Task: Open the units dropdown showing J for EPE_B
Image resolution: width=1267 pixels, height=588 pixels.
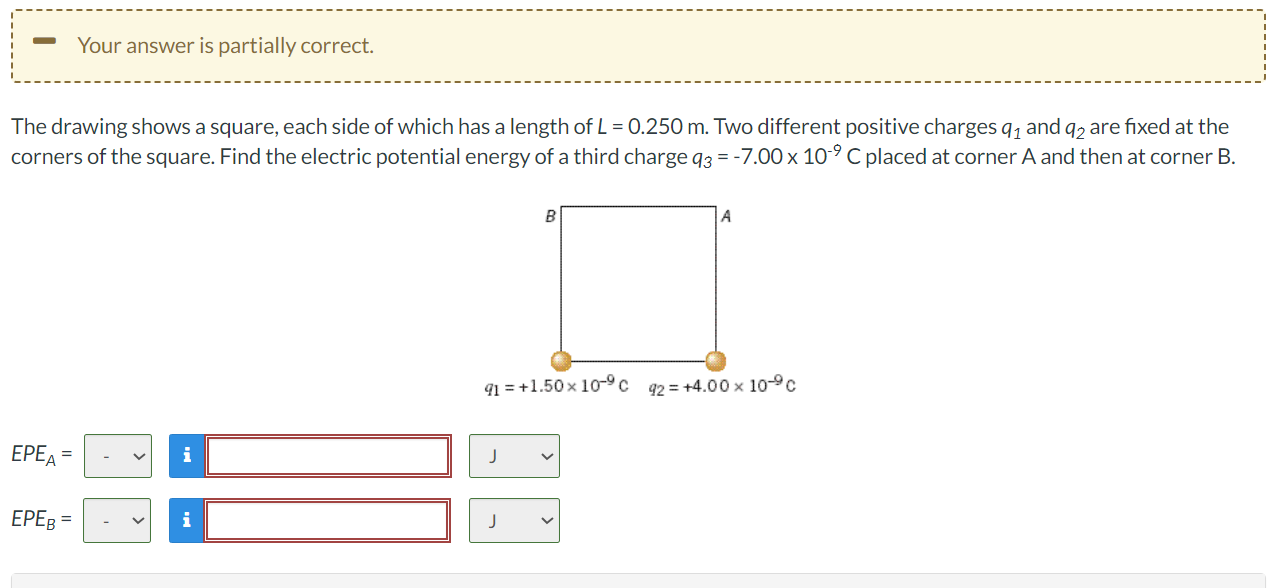Action: [513, 519]
